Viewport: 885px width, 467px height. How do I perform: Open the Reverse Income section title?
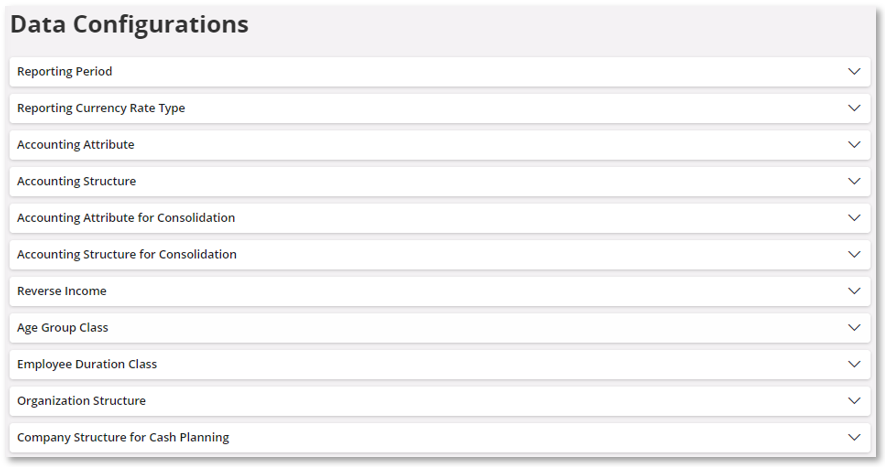(x=62, y=291)
